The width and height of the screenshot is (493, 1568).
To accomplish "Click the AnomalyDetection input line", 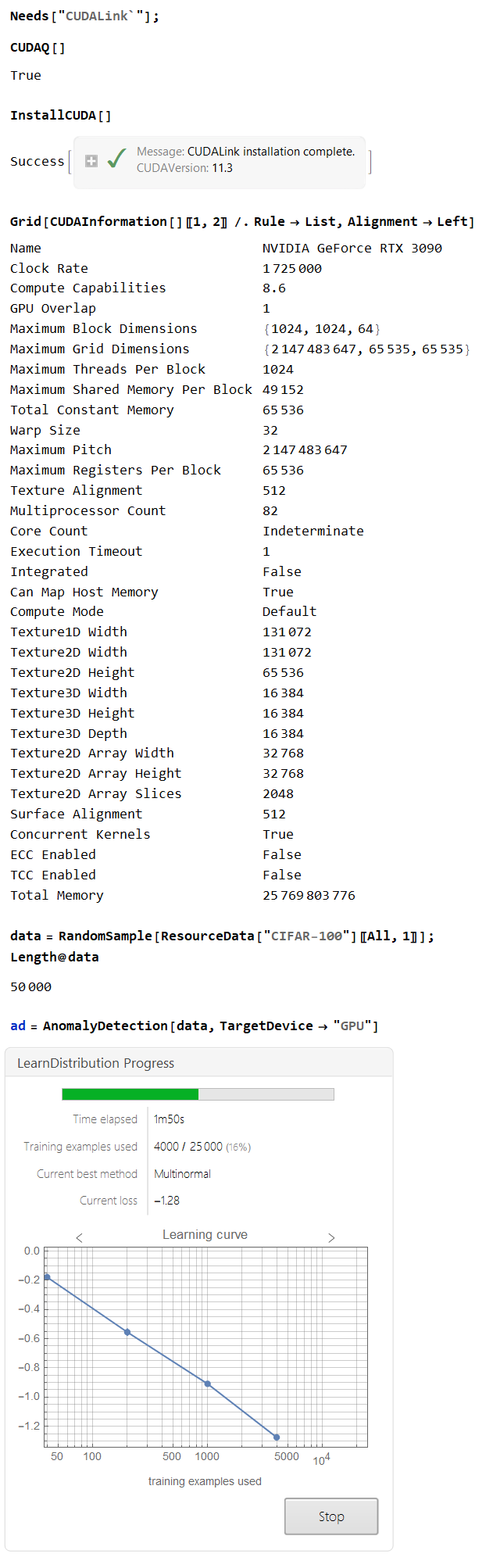I will (195, 1026).
